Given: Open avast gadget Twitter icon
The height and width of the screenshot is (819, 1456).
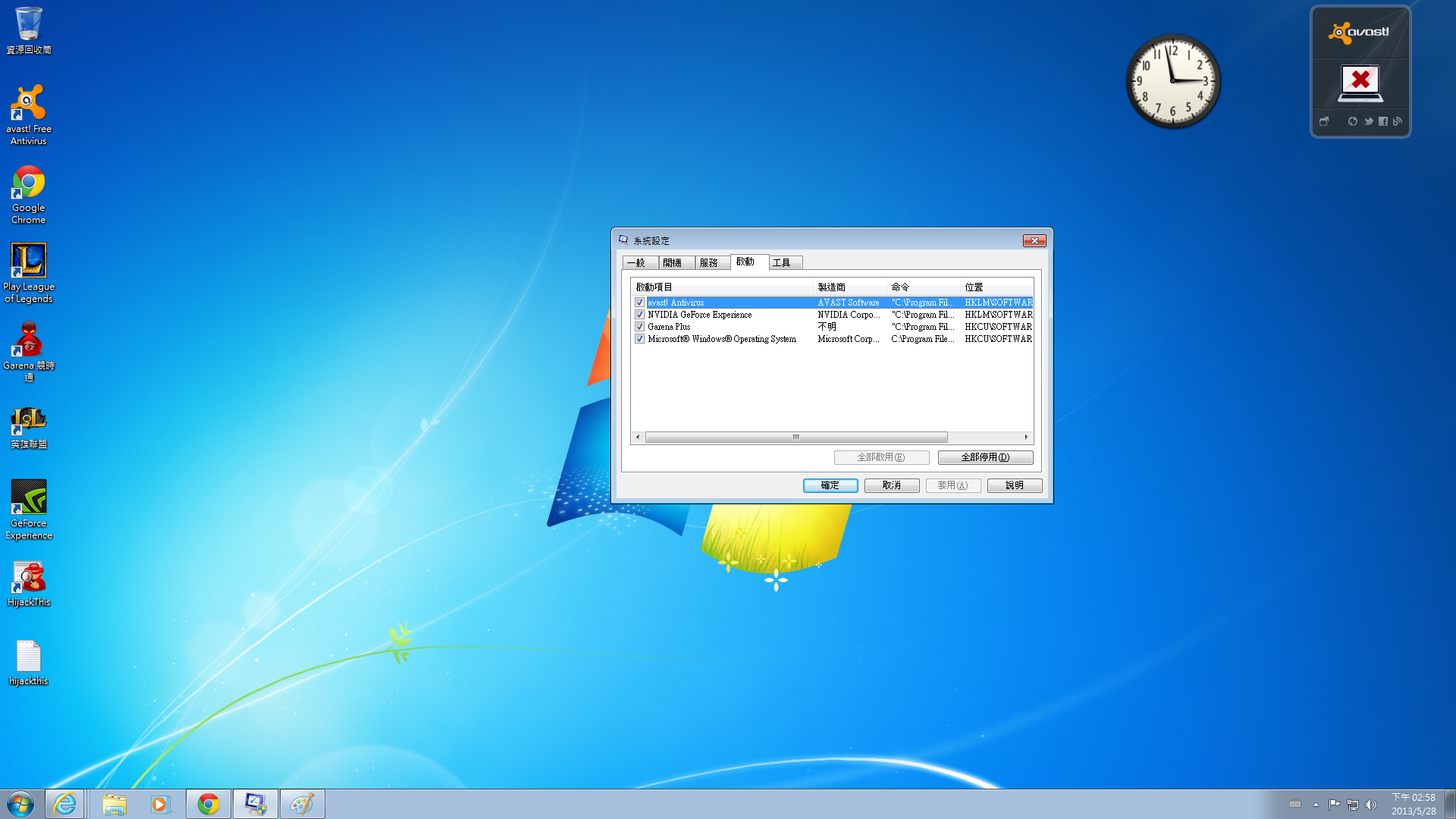Looking at the screenshot, I should [1368, 121].
